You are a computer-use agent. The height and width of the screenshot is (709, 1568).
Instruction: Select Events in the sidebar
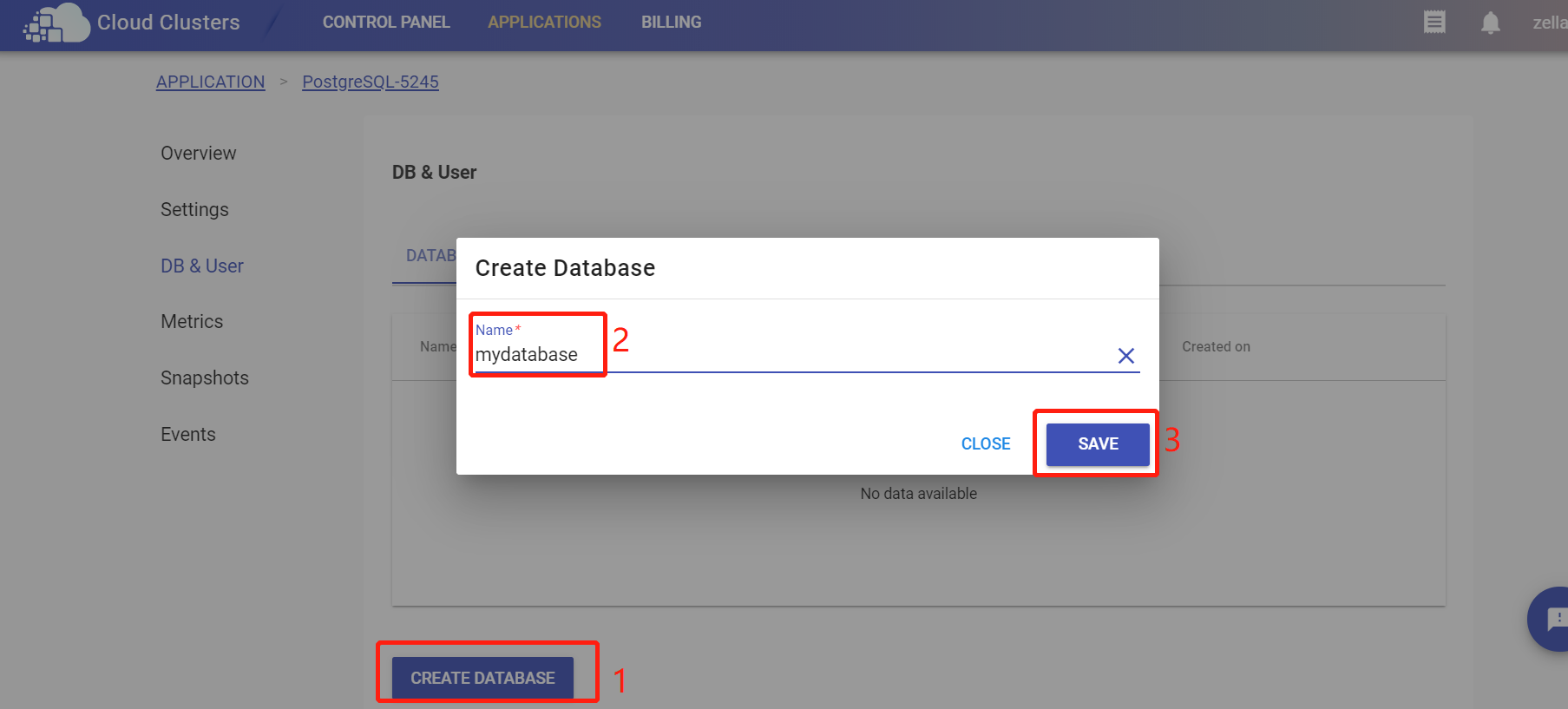click(188, 435)
